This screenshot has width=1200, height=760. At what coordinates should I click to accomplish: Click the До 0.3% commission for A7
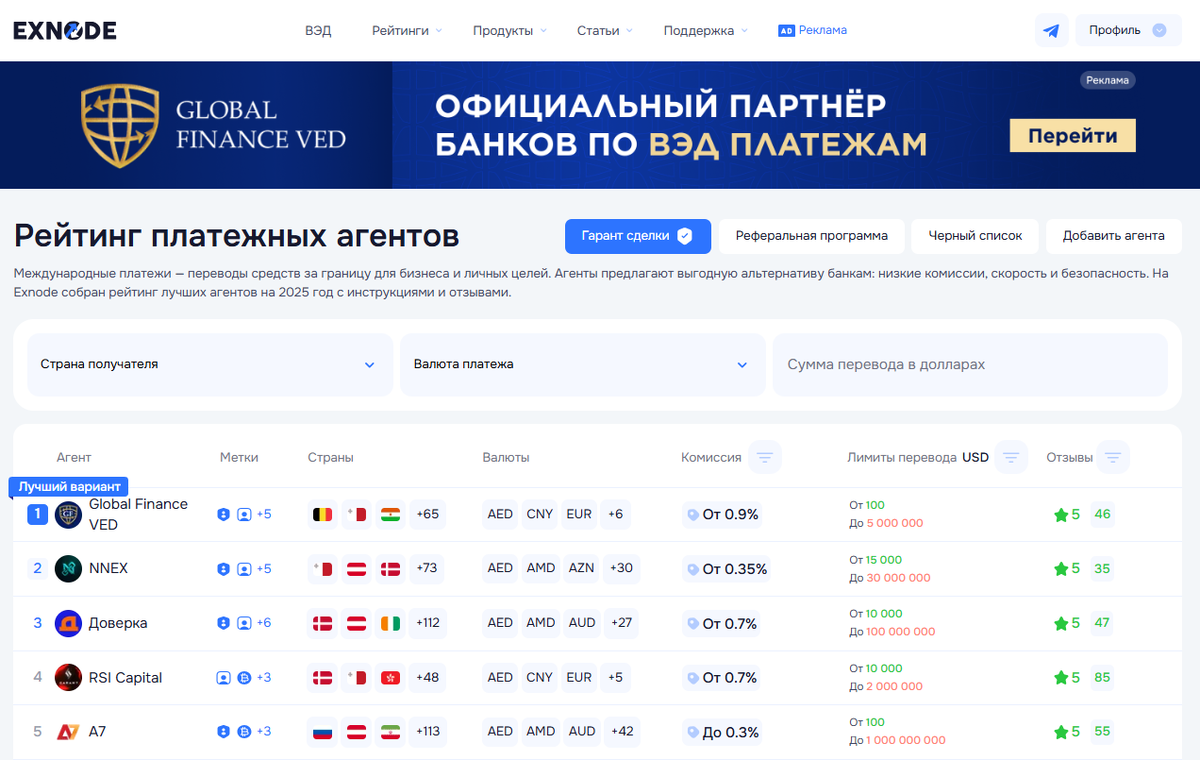click(721, 732)
